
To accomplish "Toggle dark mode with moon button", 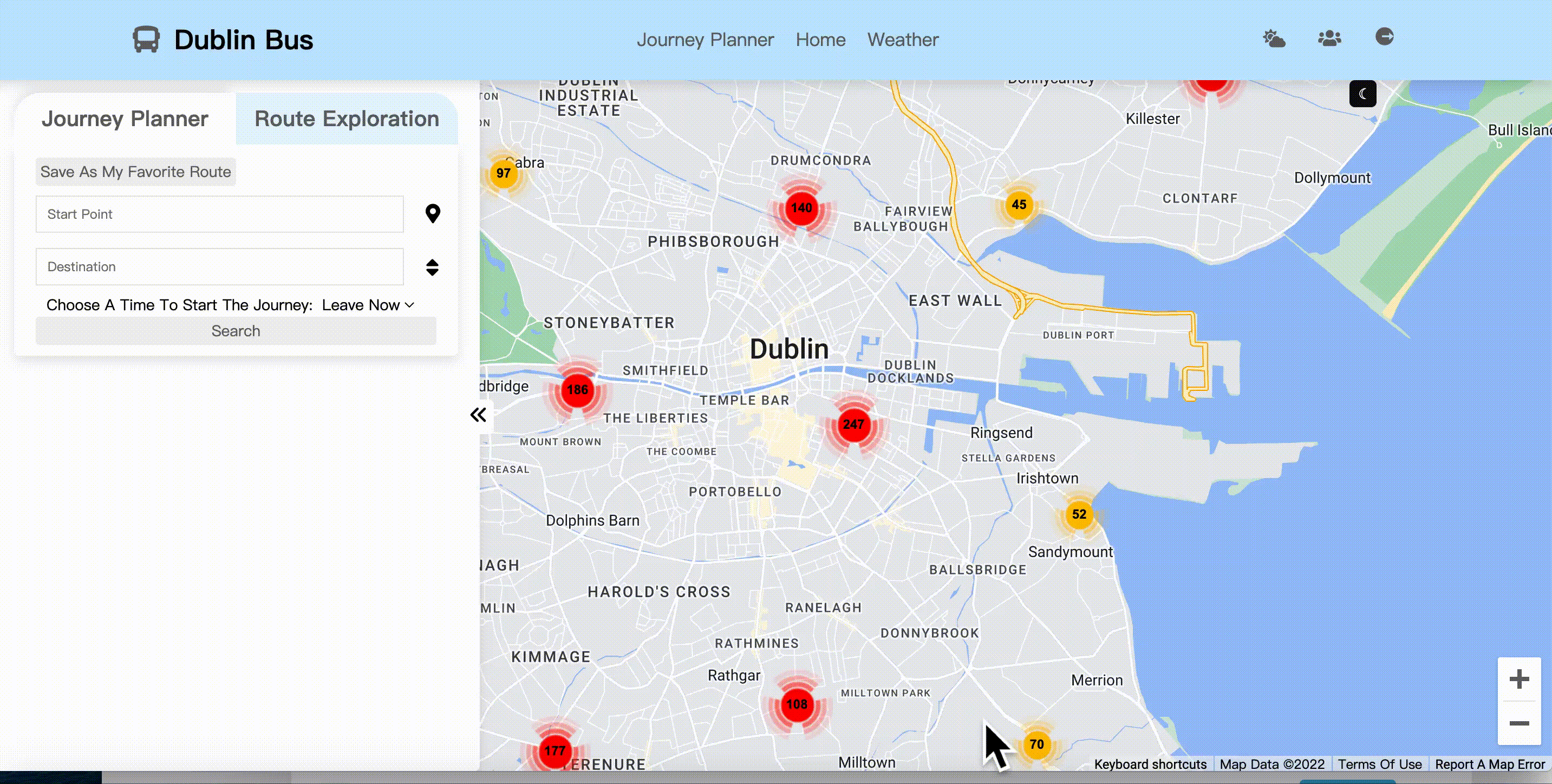I will tap(1362, 94).
